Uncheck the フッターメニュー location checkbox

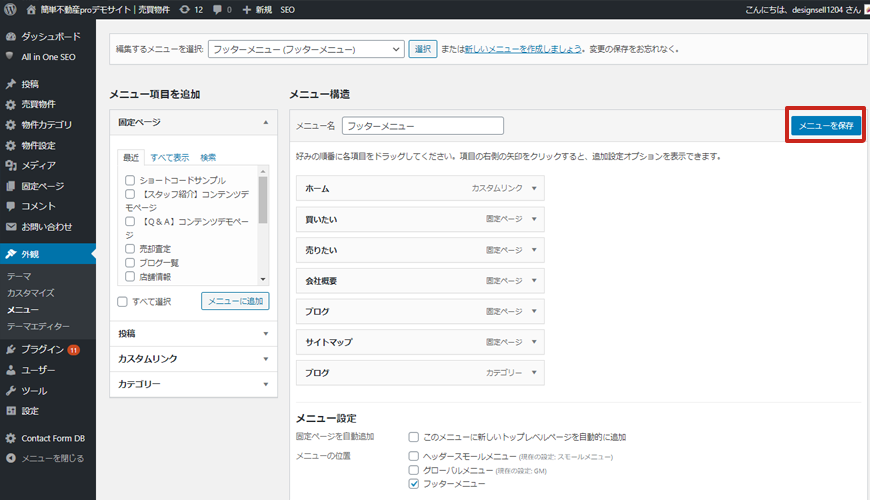pos(414,483)
